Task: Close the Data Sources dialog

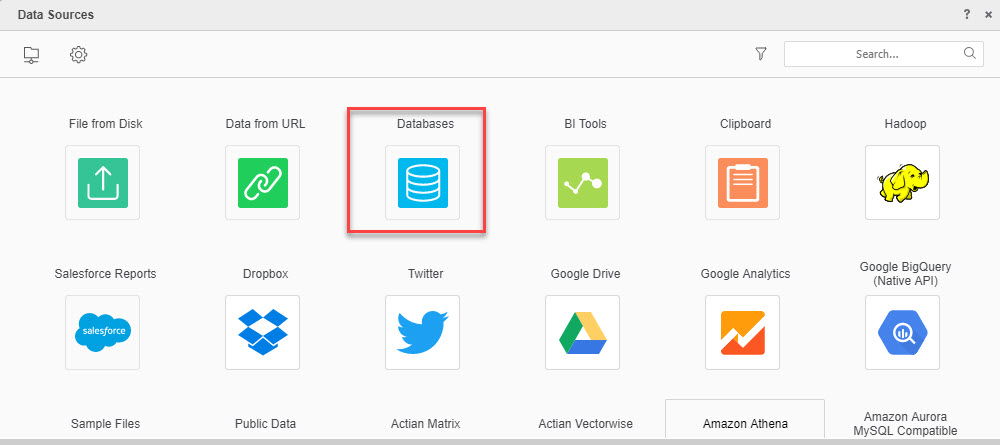Action: tap(988, 14)
